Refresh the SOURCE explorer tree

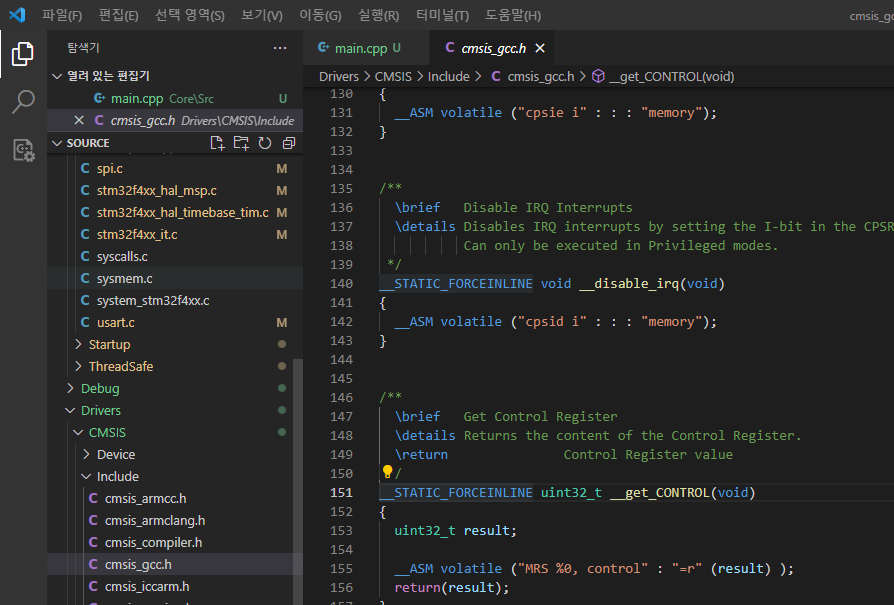pyautogui.click(x=265, y=143)
